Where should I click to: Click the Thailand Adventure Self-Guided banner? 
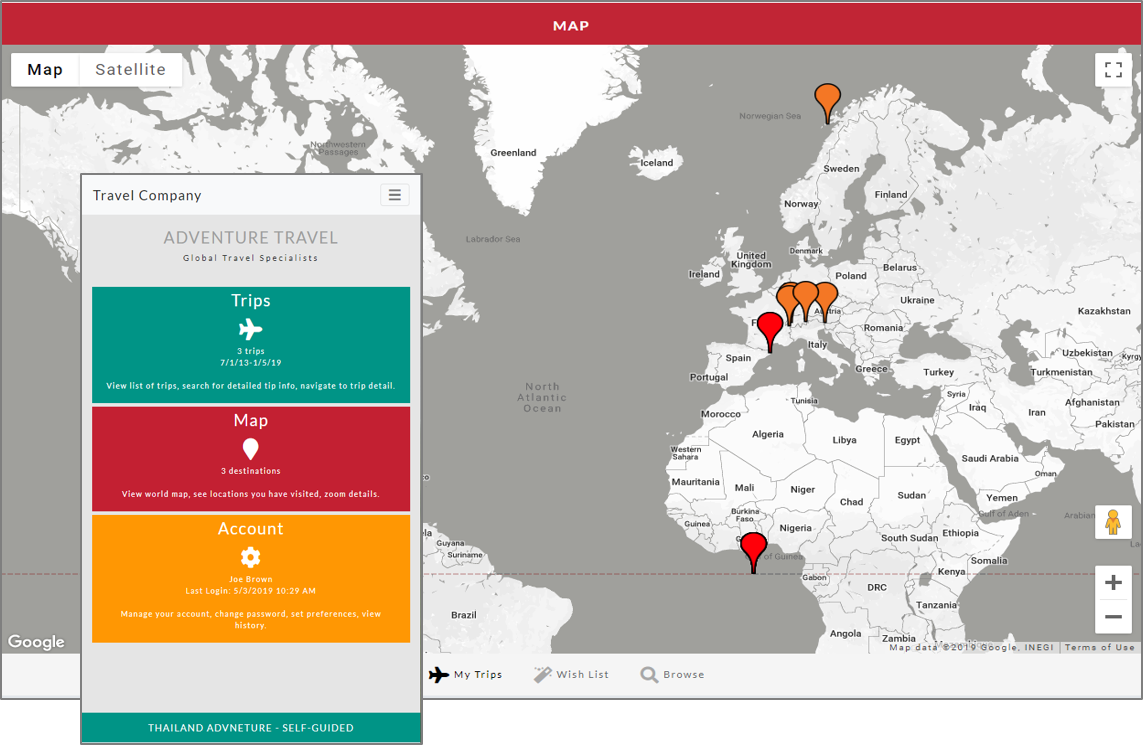251,728
